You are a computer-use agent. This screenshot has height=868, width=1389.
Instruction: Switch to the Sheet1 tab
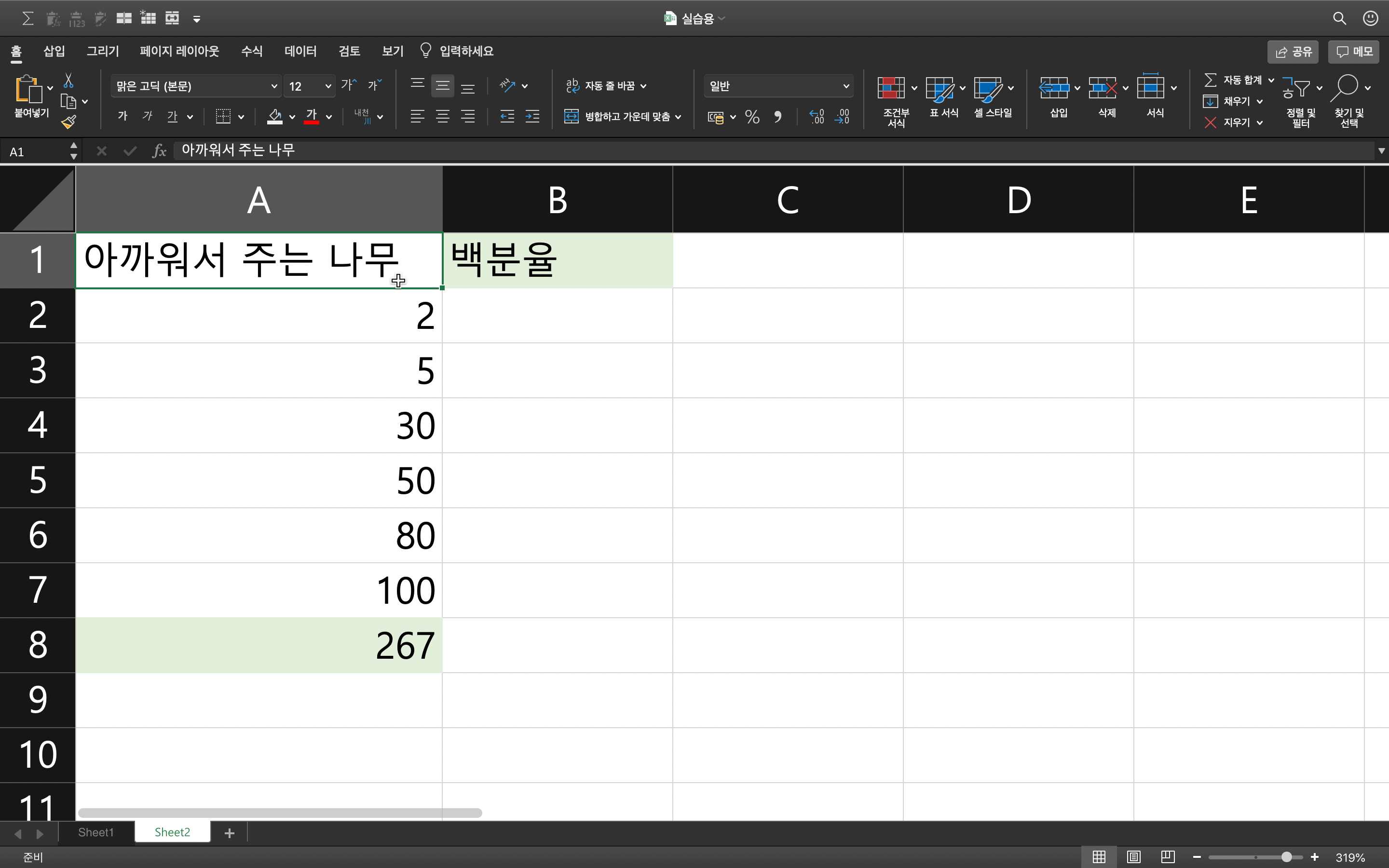click(96, 832)
